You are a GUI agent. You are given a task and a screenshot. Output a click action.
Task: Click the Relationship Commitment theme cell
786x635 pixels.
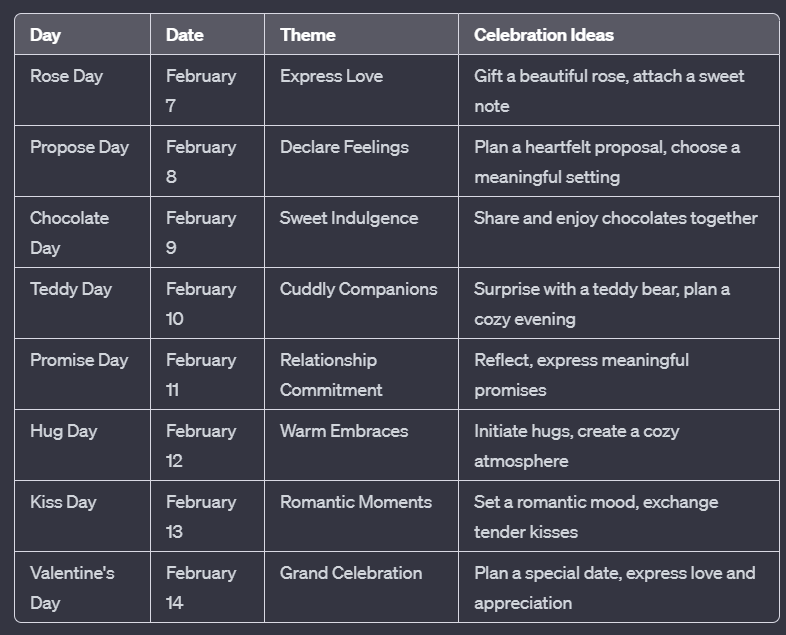click(361, 374)
